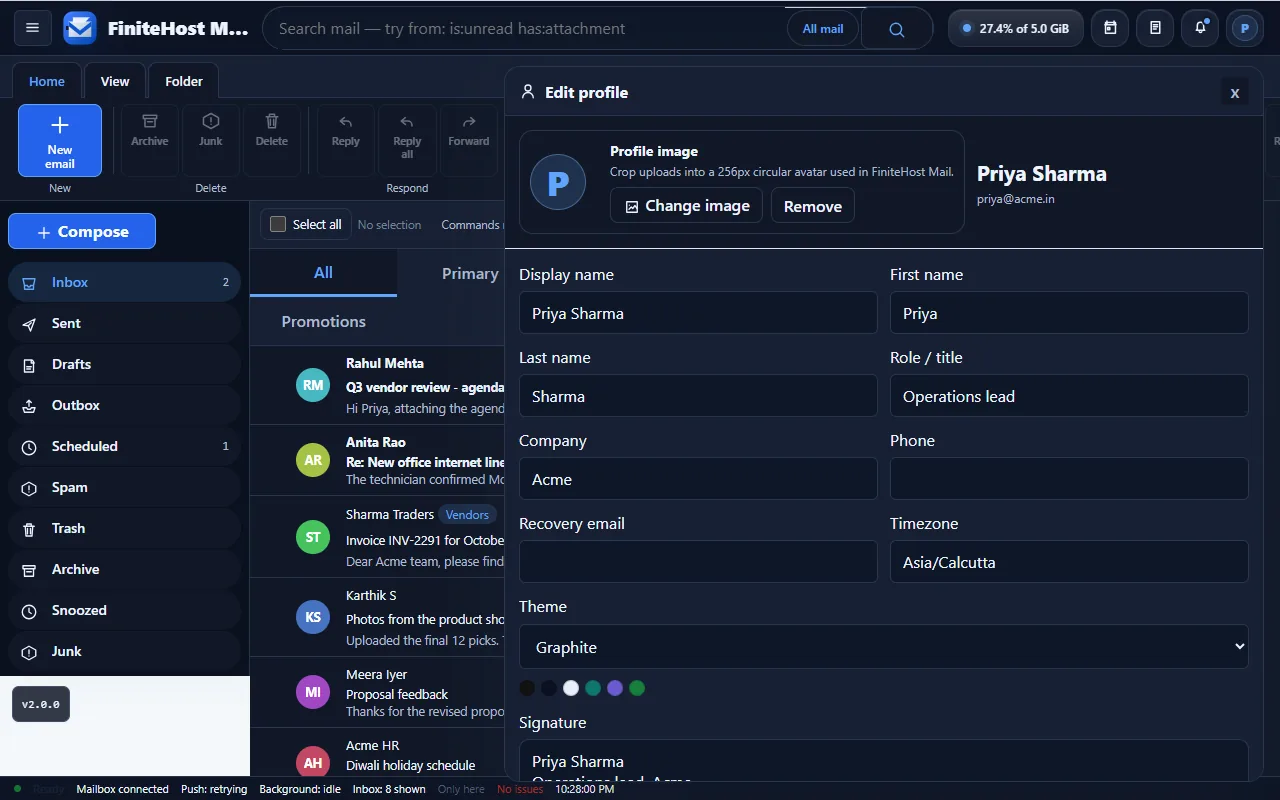Open Rahul Mehta's Q3 vendor review email
This screenshot has width=1280, height=800.
point(377,385)
